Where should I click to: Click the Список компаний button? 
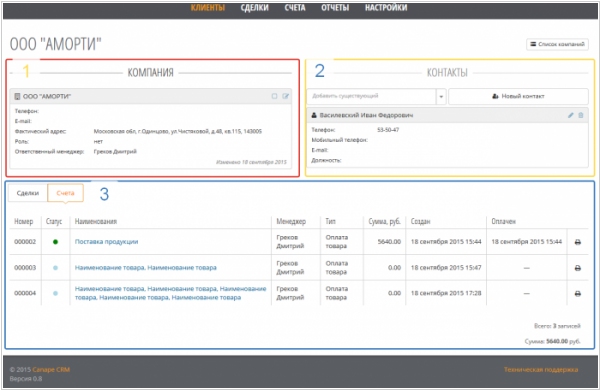point(557,44)
